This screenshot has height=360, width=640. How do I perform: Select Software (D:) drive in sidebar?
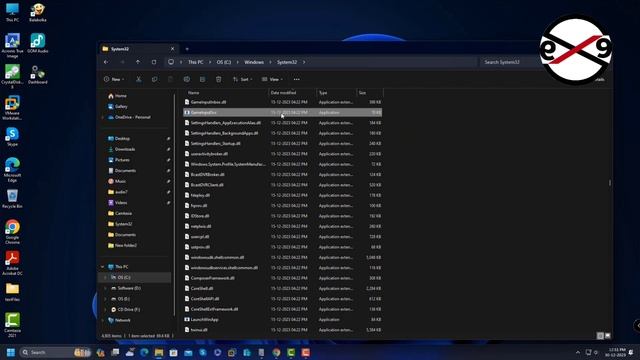pyautogui.click(x=126, y=288)
